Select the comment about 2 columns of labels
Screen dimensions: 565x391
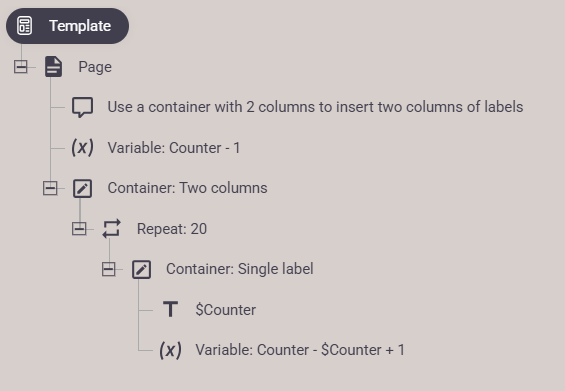tap(315, 107)
